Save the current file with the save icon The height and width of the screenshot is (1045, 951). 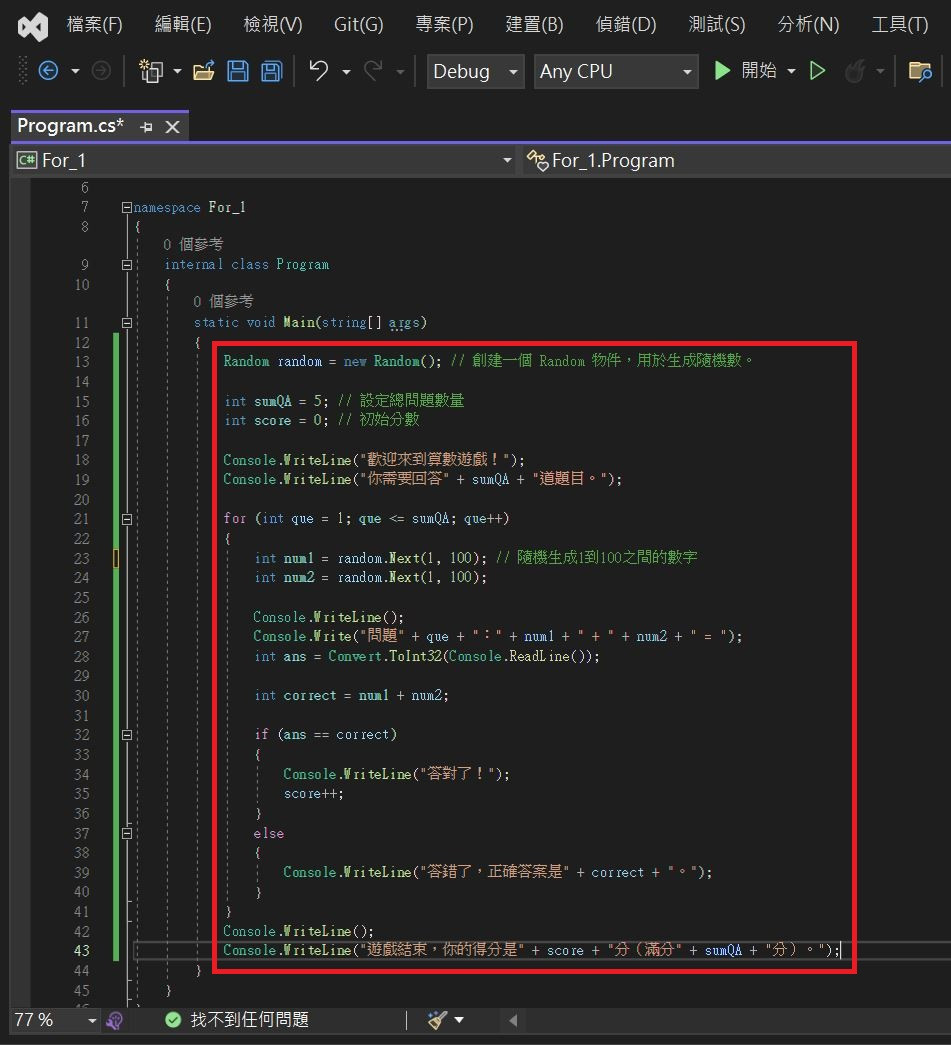(x=238, y=71)
